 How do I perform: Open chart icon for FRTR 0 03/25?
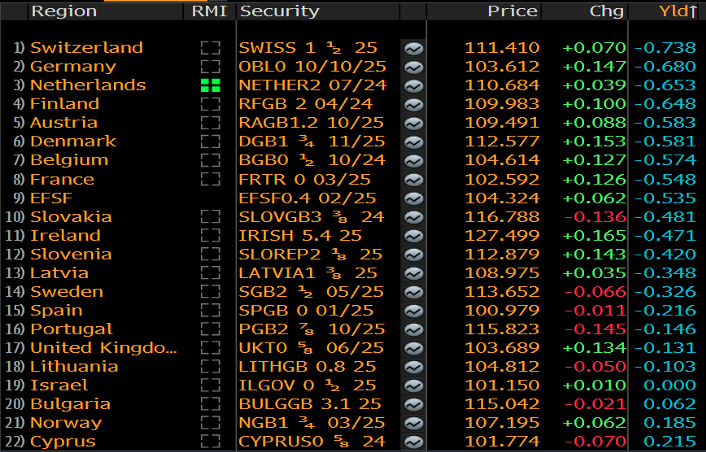tap(413, 180)
